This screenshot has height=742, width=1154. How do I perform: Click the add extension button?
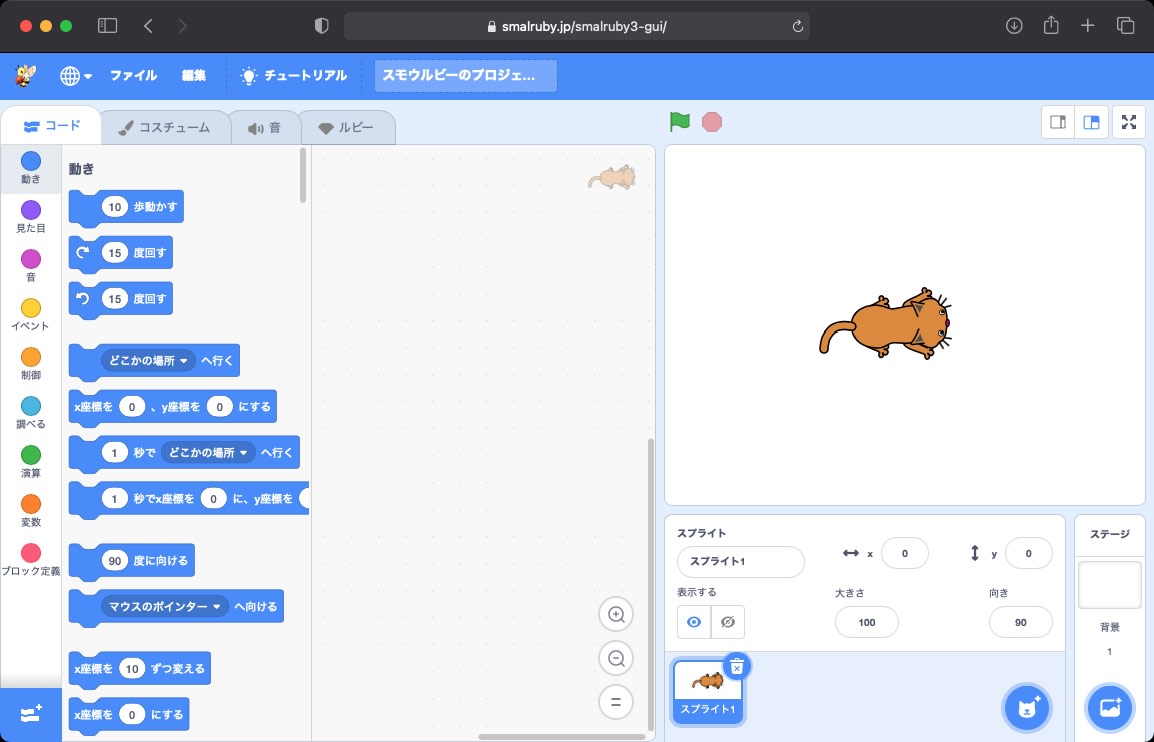point(31,714)
